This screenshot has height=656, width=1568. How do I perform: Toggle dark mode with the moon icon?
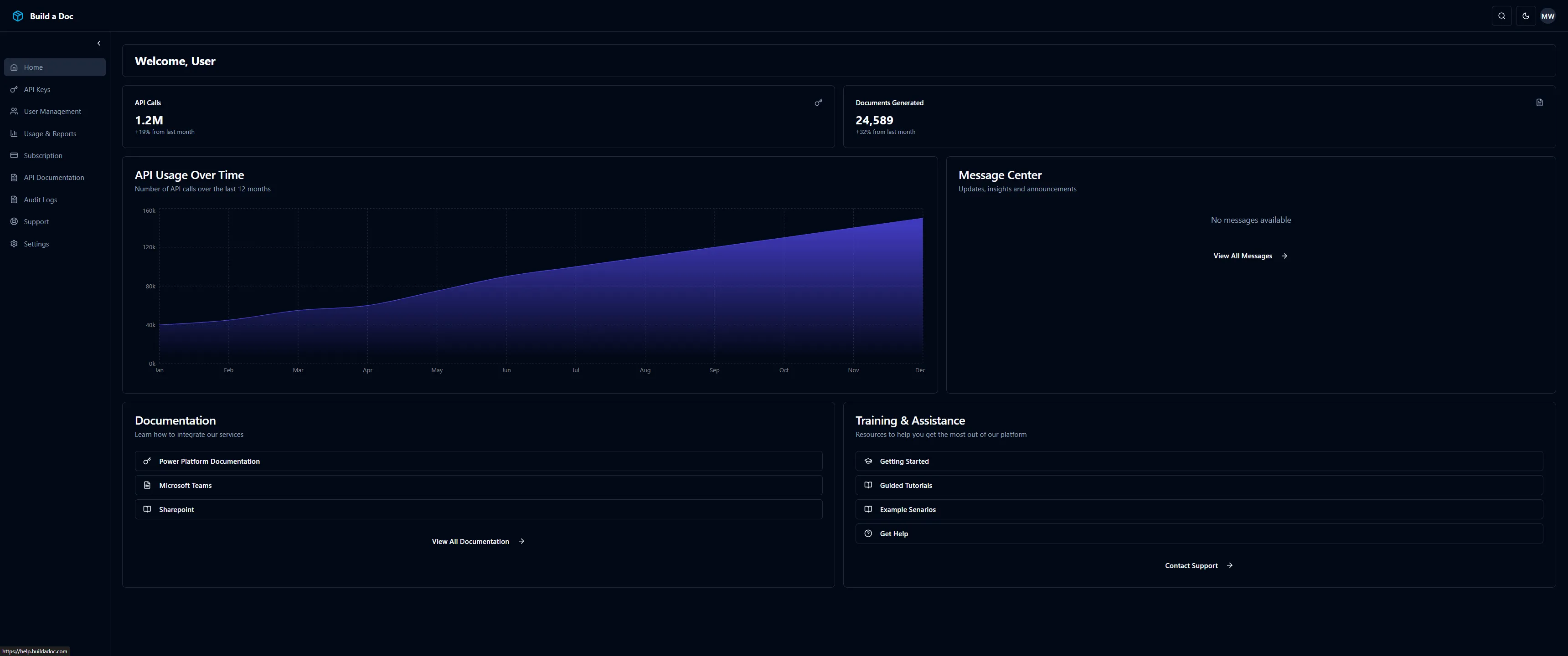point(1526,16)
